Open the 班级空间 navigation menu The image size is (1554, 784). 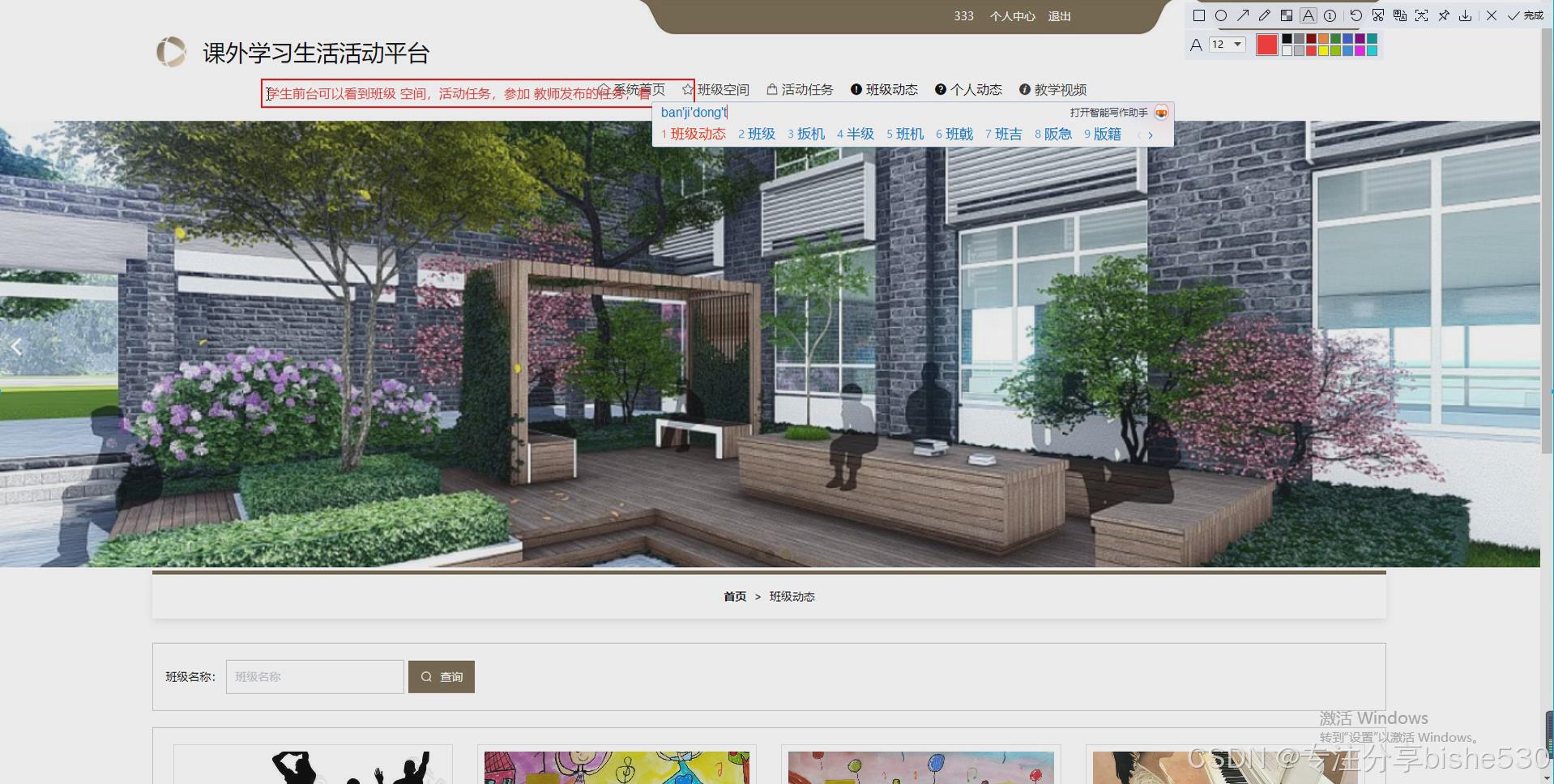724,89
